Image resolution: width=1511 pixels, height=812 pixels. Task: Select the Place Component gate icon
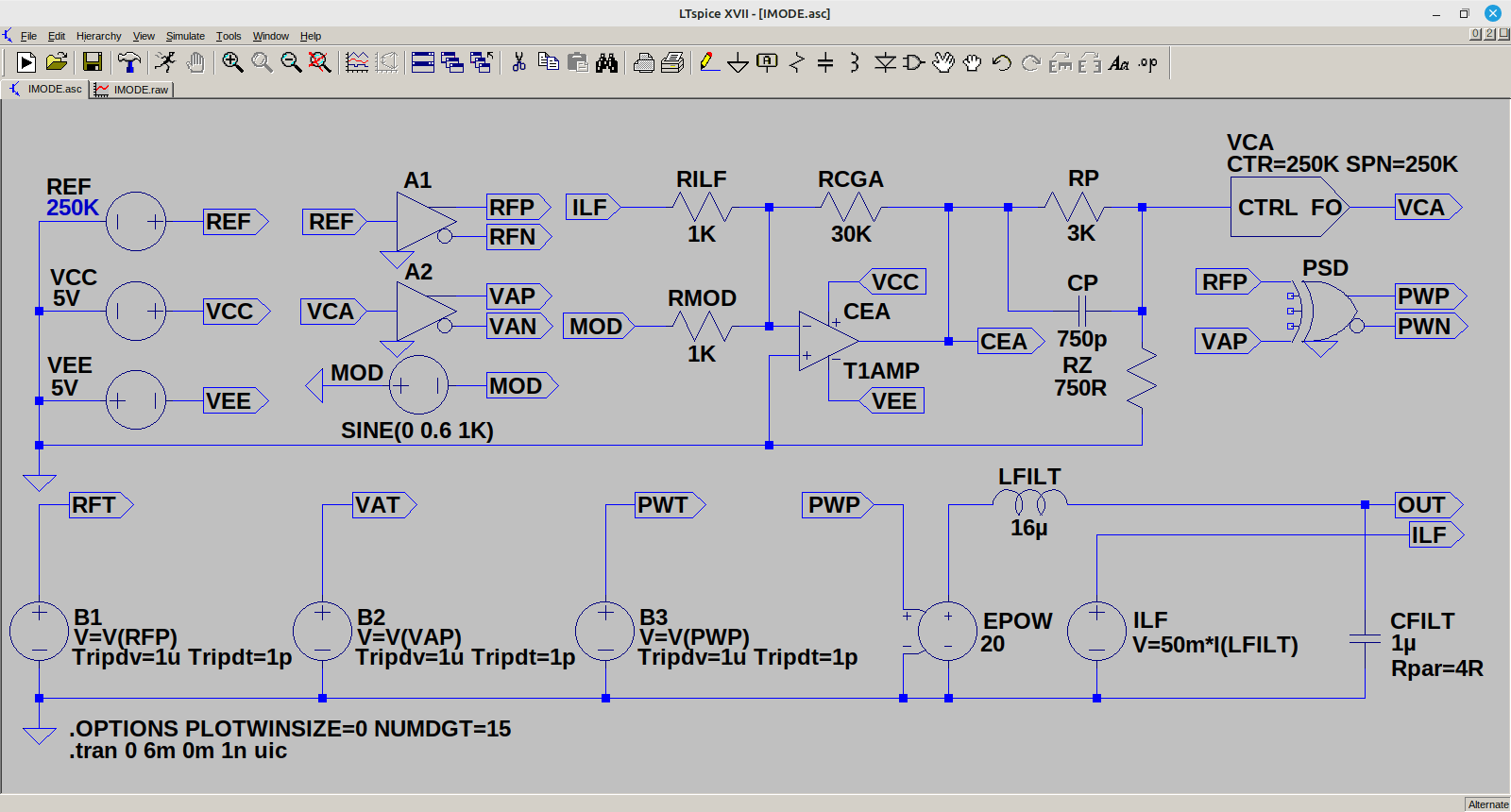pyautogui.click(x=913, y=62)
